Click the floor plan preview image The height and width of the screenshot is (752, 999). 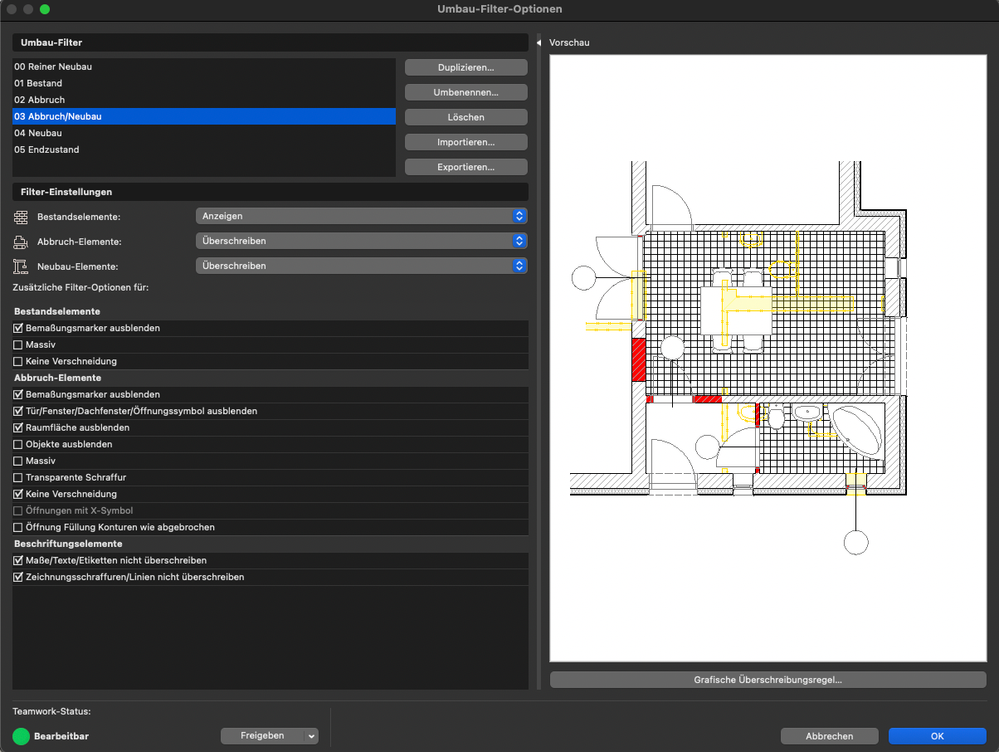click(768, 358)
